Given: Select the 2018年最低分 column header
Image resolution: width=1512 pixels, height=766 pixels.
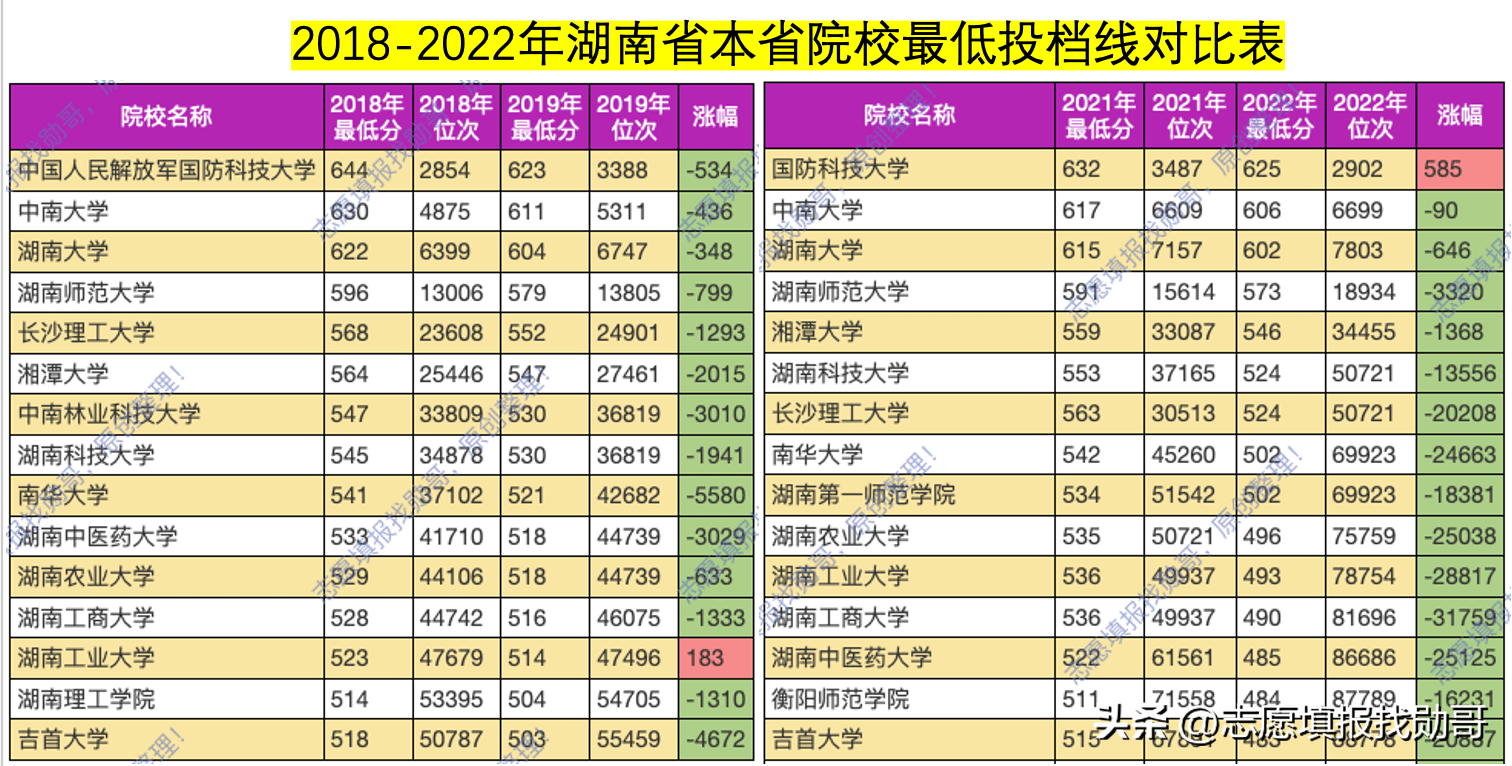Looking at the screenshot, I should pyautogui.click(x=367, y=117).
